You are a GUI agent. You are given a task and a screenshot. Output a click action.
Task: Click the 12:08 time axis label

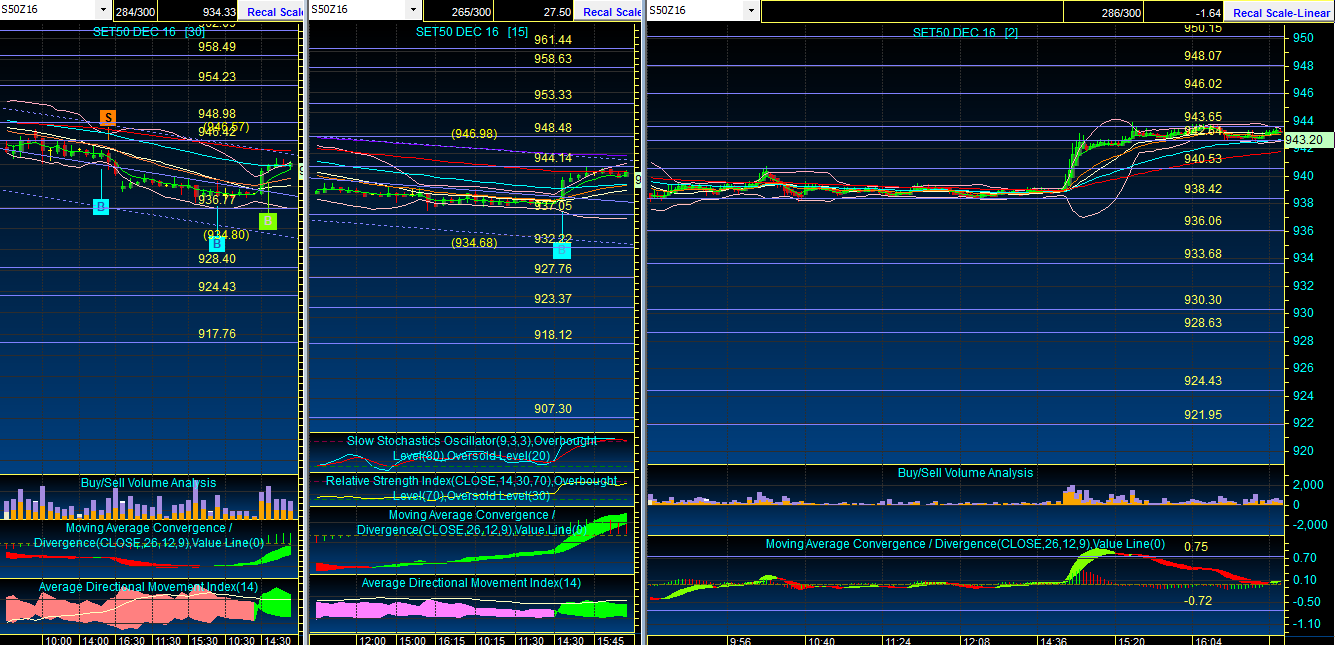tap(976, 640)
